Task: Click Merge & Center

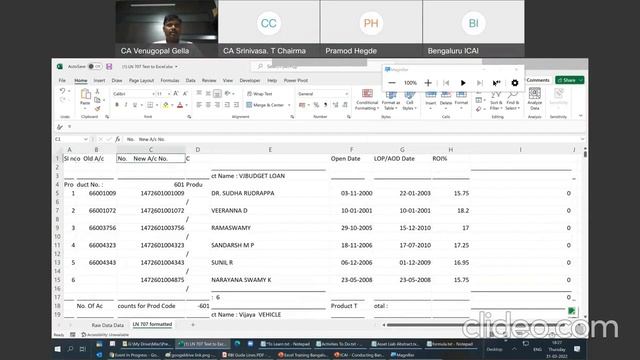Action: pos(265,105)
